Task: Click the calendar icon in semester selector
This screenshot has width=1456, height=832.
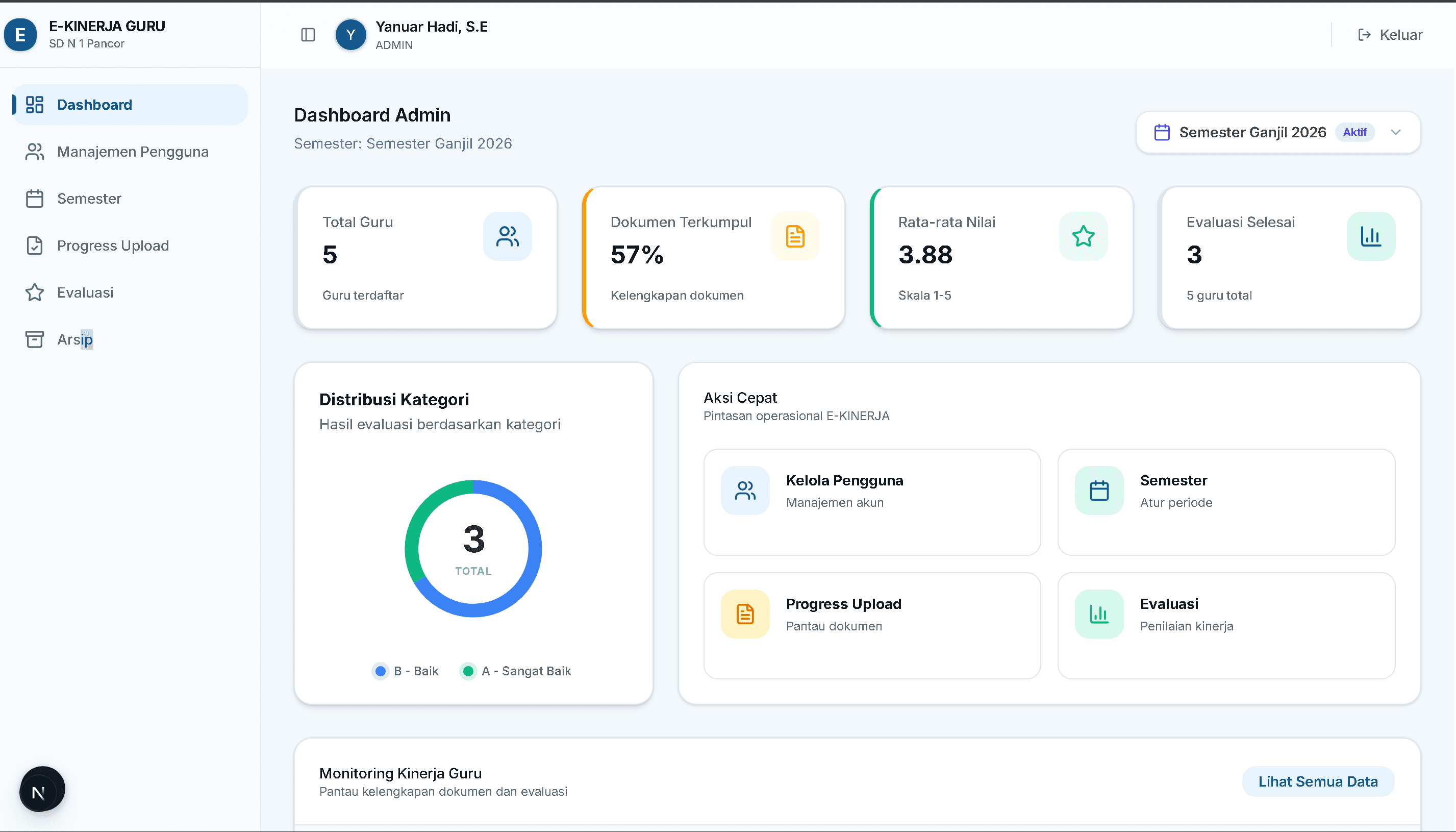Action: [x=1162, y=132]
